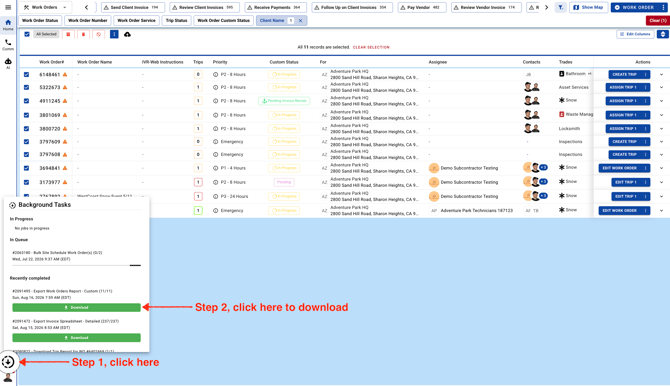
Task: Open the Review Vendor Invoice tab
Action: (x=486, y=7)
